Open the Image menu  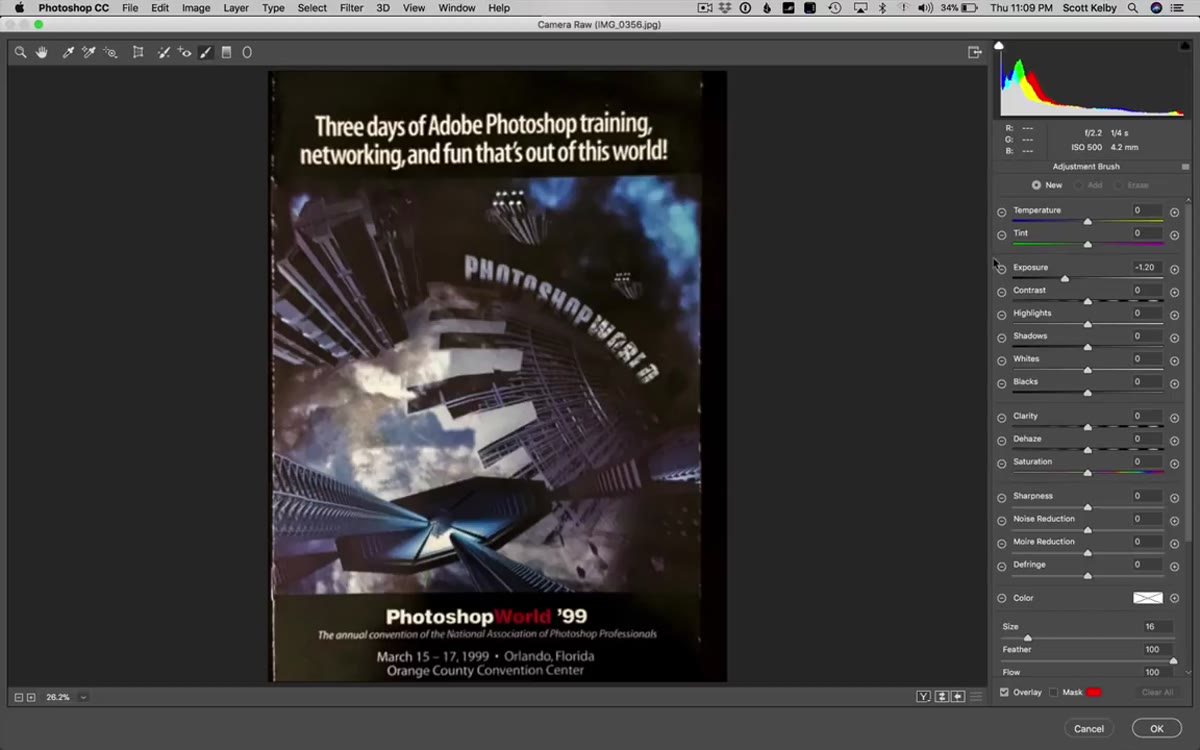[196, 8]
